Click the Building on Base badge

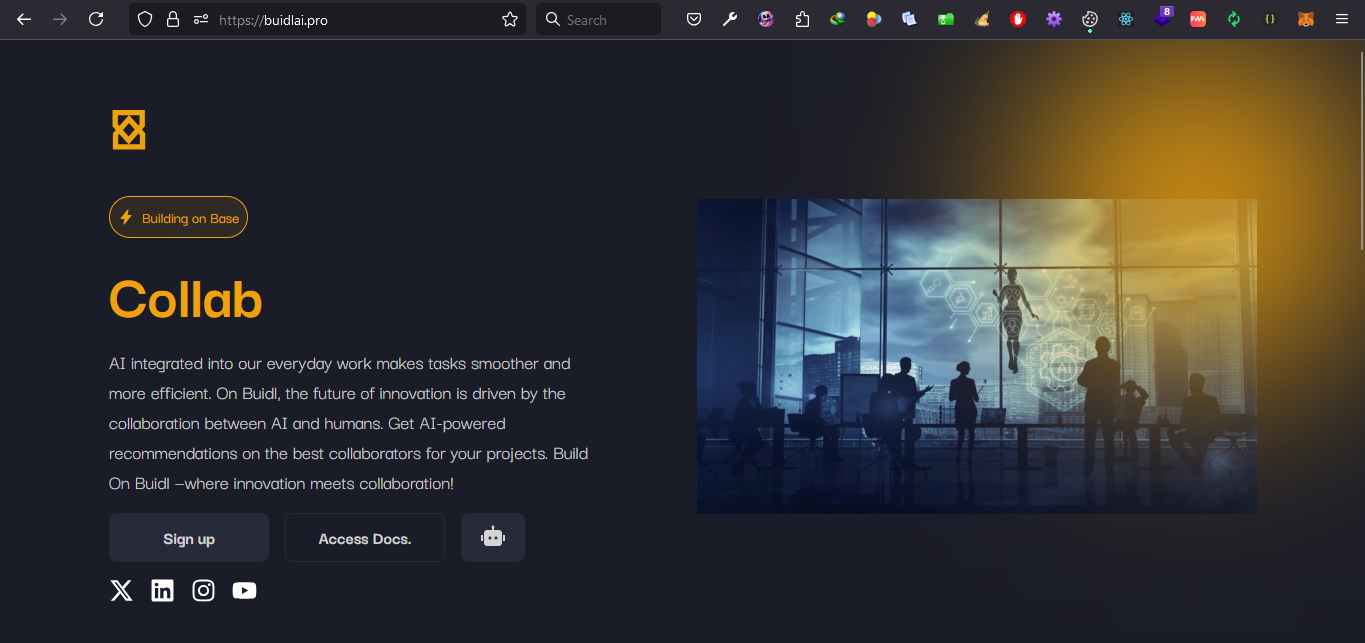[178, 218]
